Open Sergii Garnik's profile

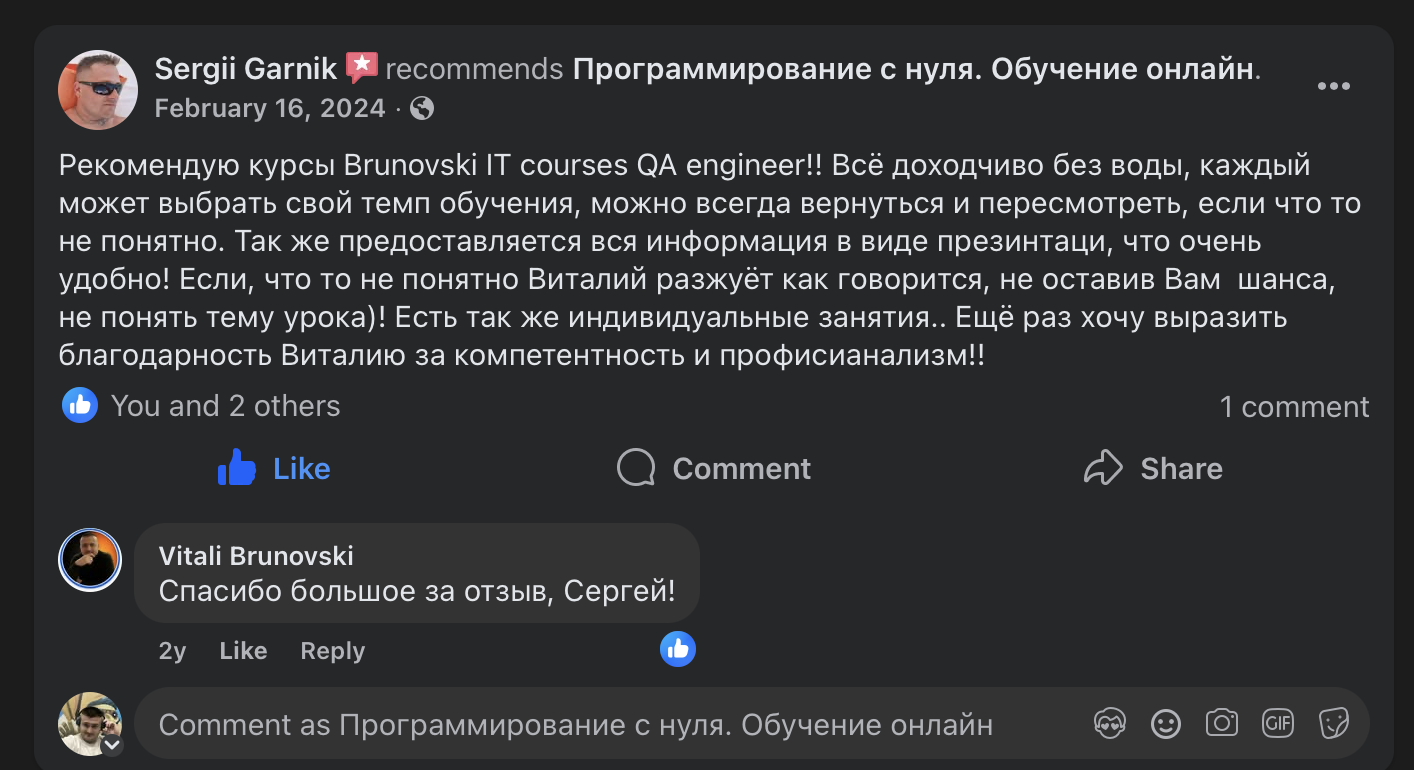(247, 68)
